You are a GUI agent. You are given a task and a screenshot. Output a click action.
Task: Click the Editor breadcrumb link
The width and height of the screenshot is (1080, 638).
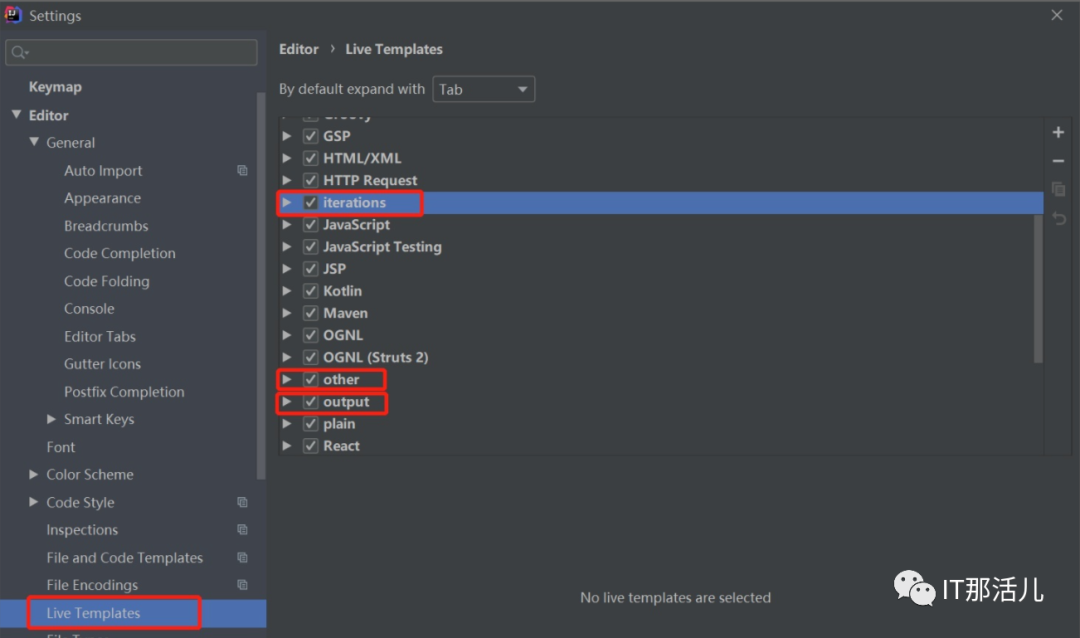coord(298,49)
